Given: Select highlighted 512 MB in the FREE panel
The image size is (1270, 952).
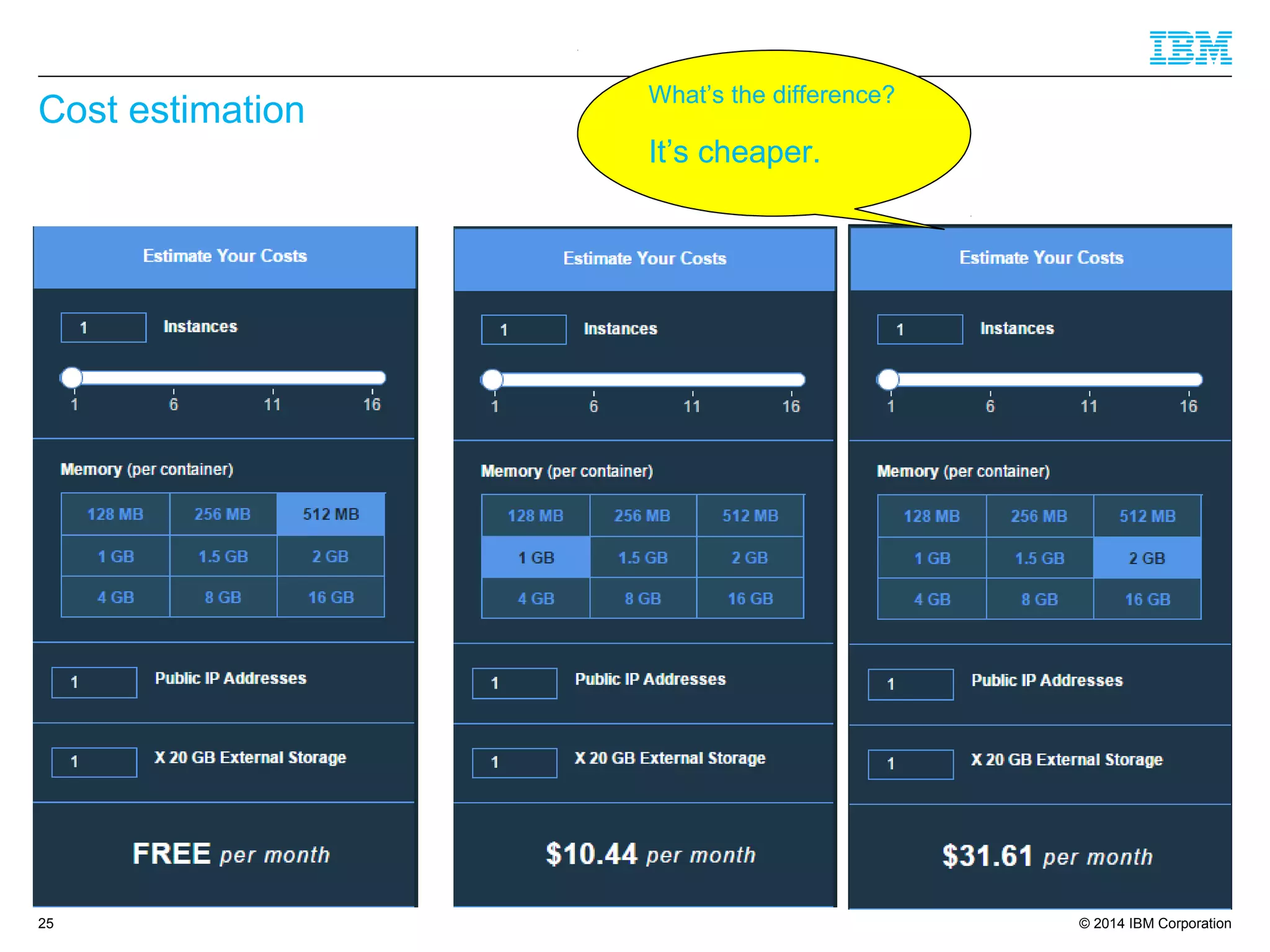Looking at the screenshot, I should [x=331, y=514].
